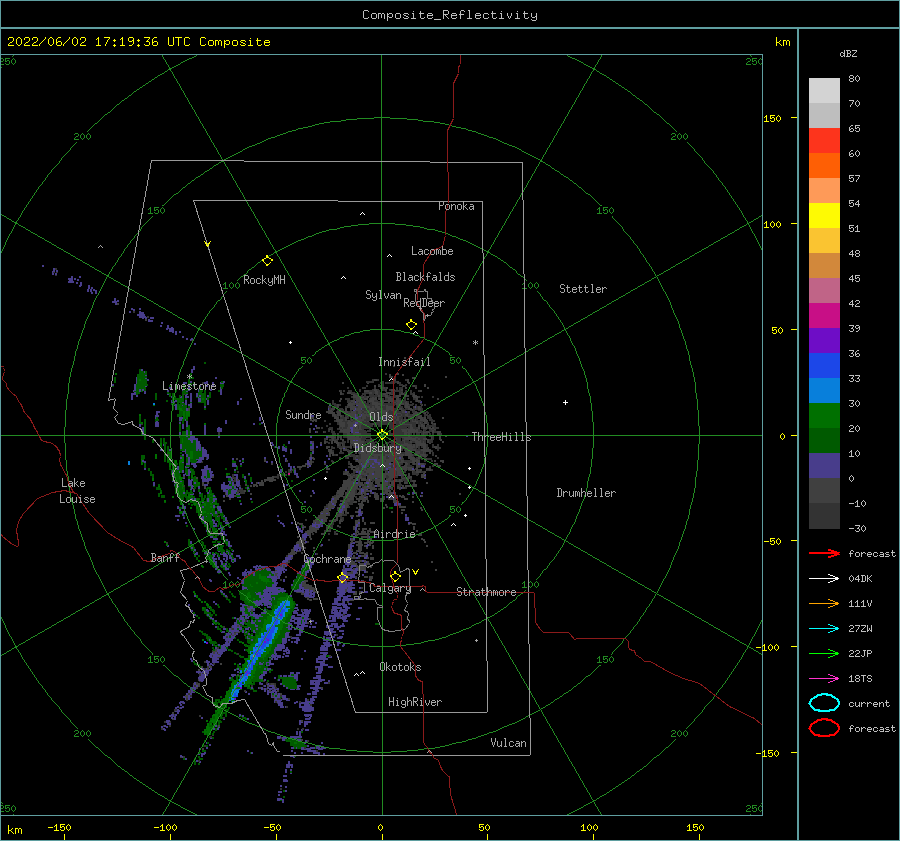The image size is (900, 841).
Task: Click the green 22JP arrow legend icon
Action: click(824, 653)
